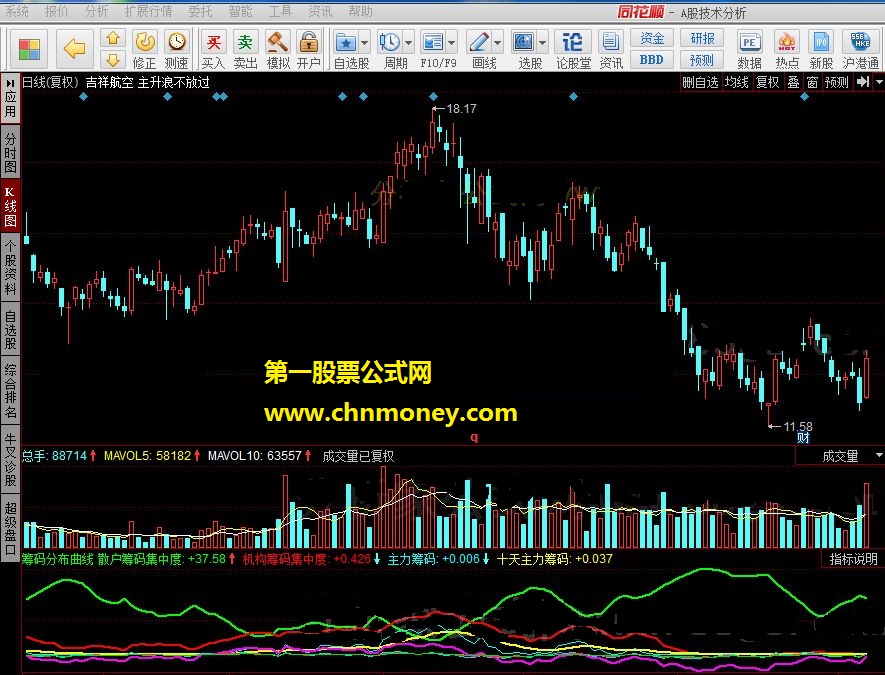
Task: Go back with the yellow left arrow
Action: [75, 49]
